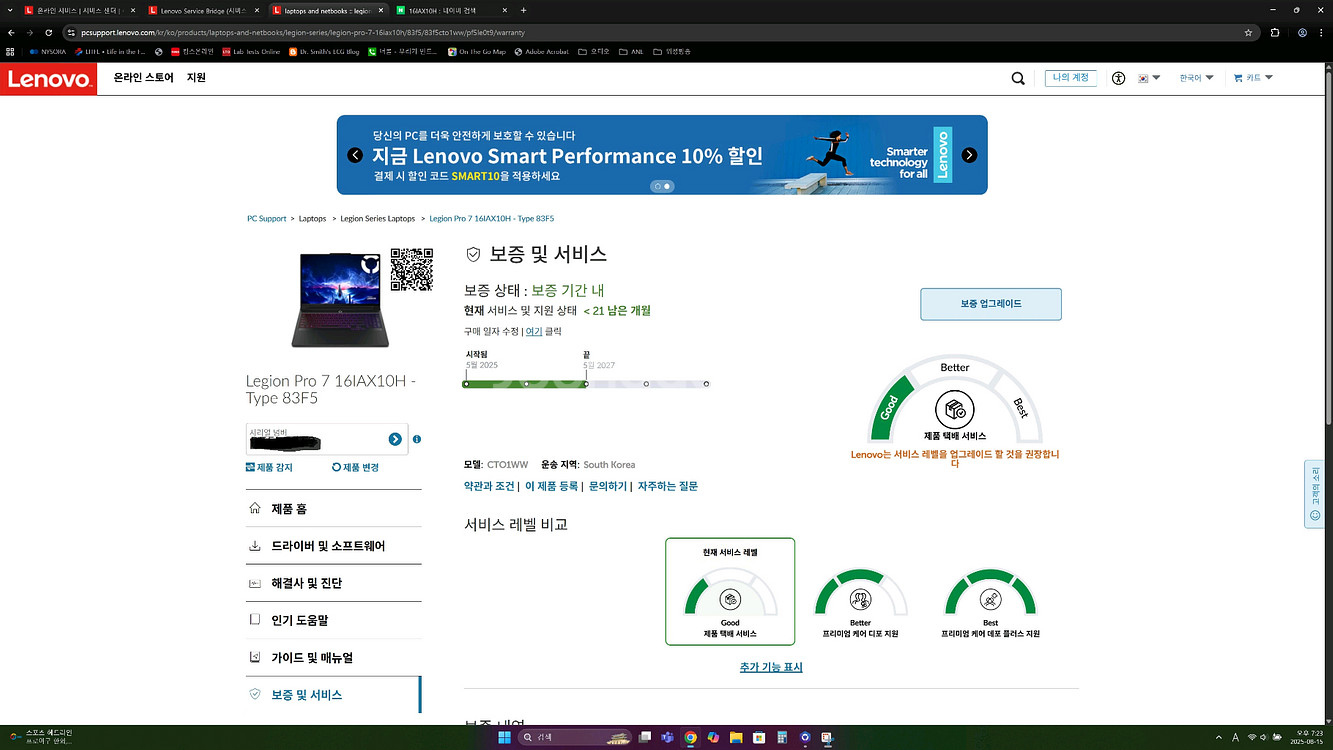Click 제품 감지 detect product link
Viewport: 1333px width, 750px height.
point(270,467)
